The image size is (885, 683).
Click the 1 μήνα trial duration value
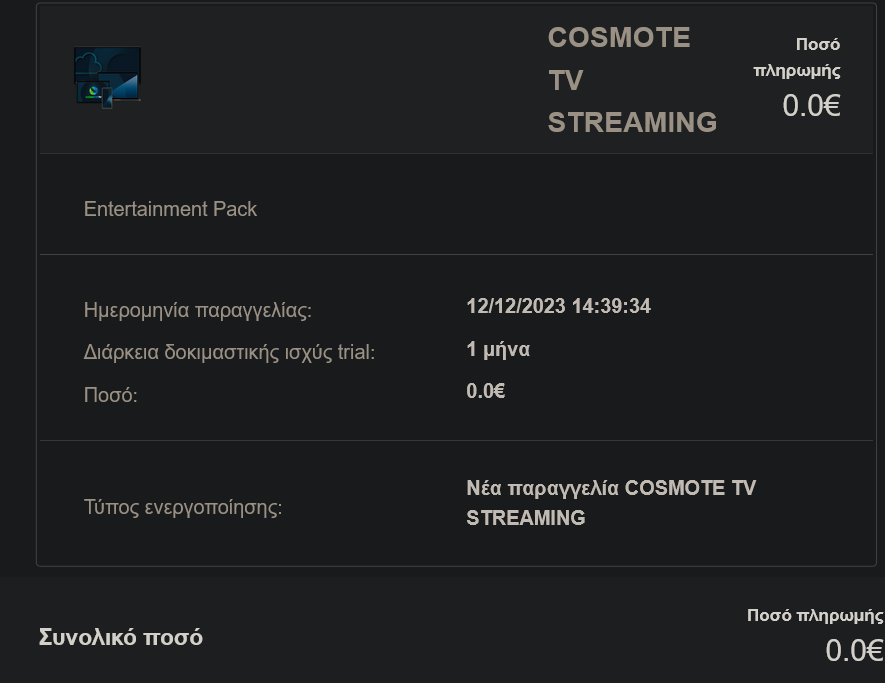(x=498, y=350)
